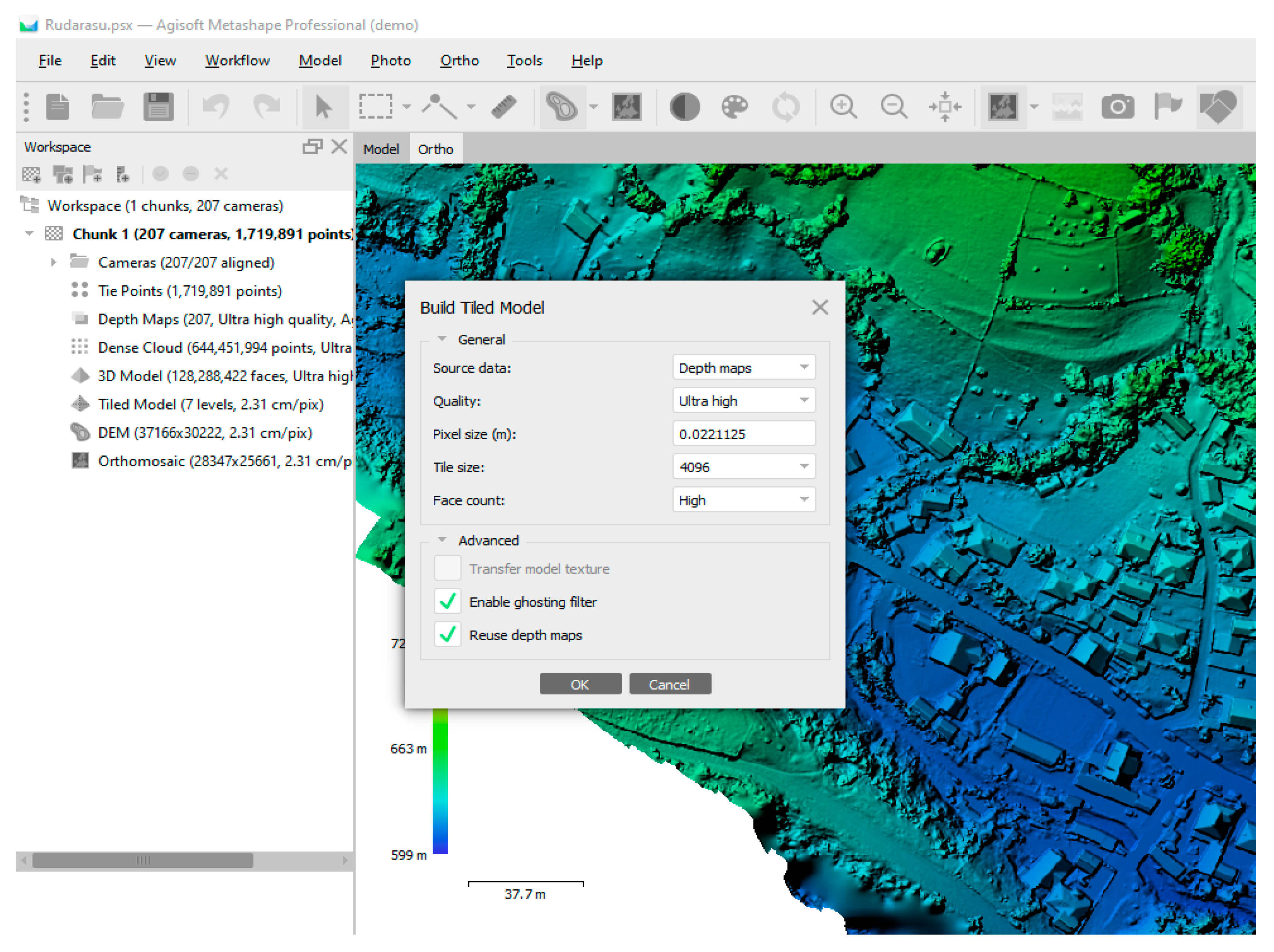Viewport: 1274px width, 952px height.
Task: Open the Source data dropdown
Action: click(743, 367)
